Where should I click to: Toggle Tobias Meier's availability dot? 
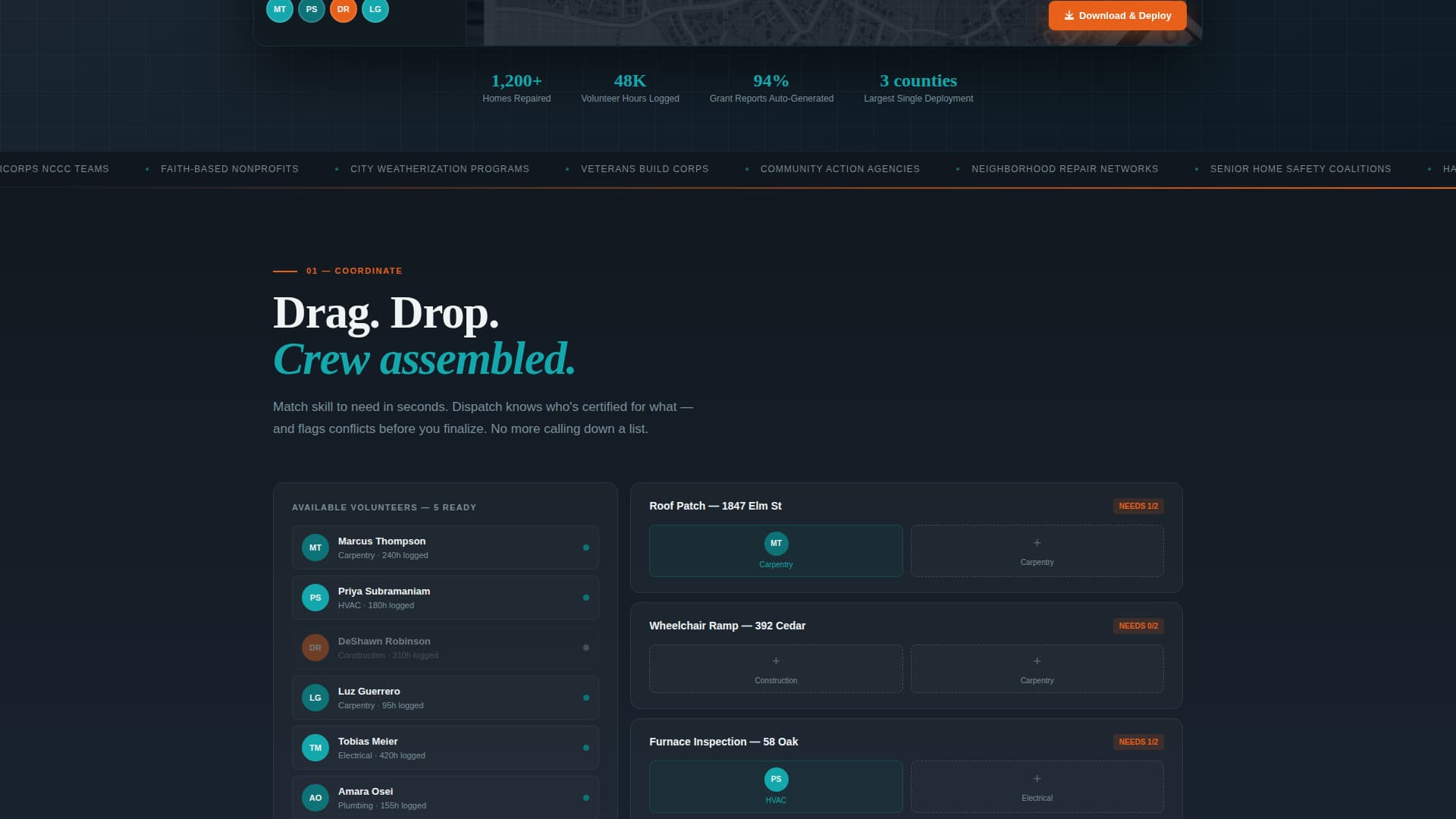586,747
